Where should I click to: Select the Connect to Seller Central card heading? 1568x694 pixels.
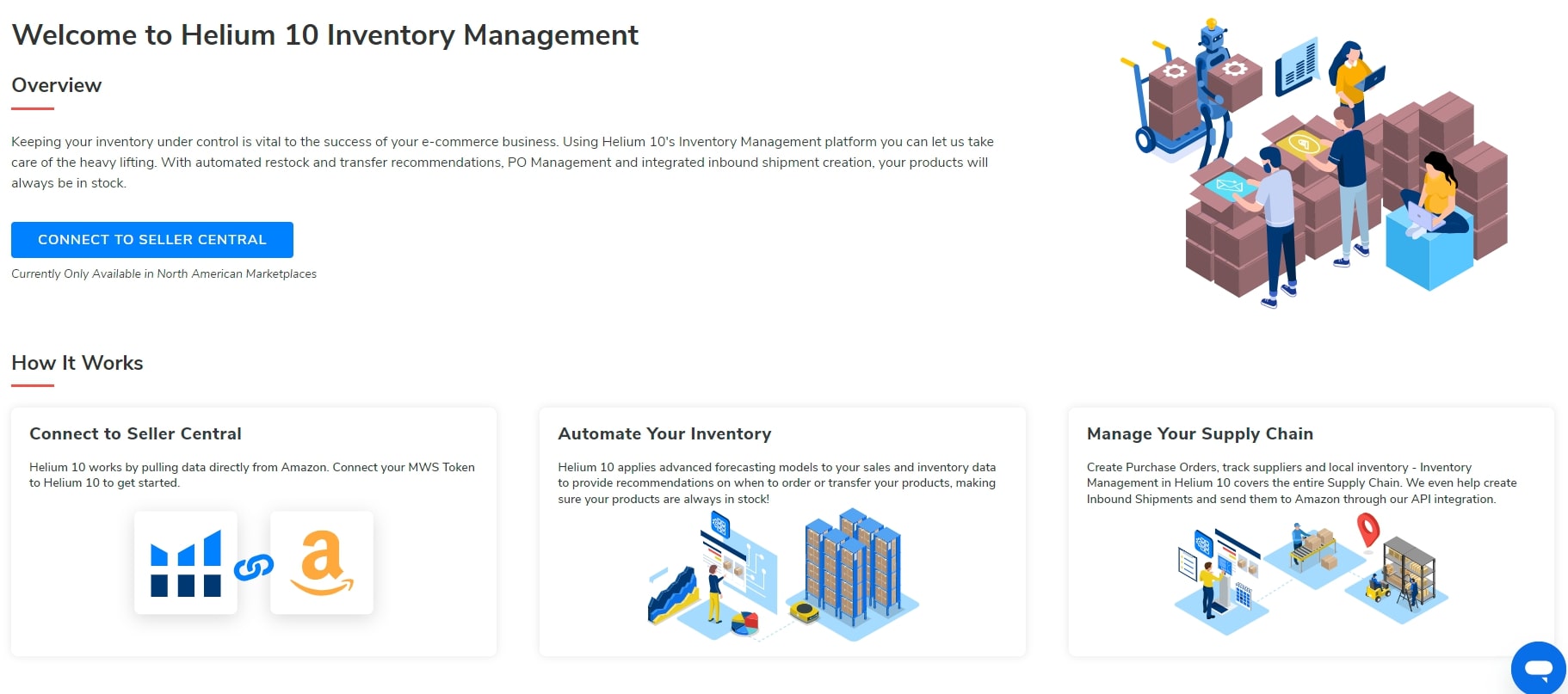point(135,434)
